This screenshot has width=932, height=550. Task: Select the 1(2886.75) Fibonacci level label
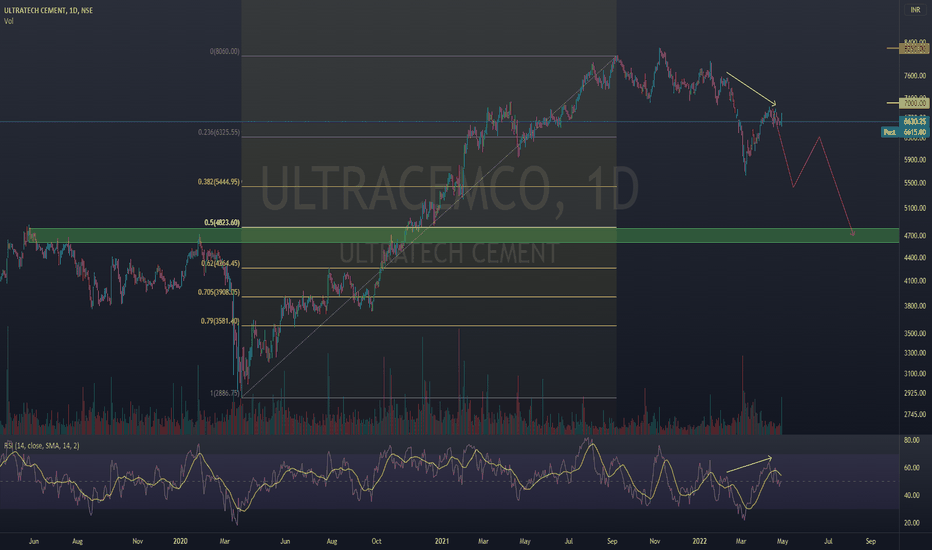point(224,393)
